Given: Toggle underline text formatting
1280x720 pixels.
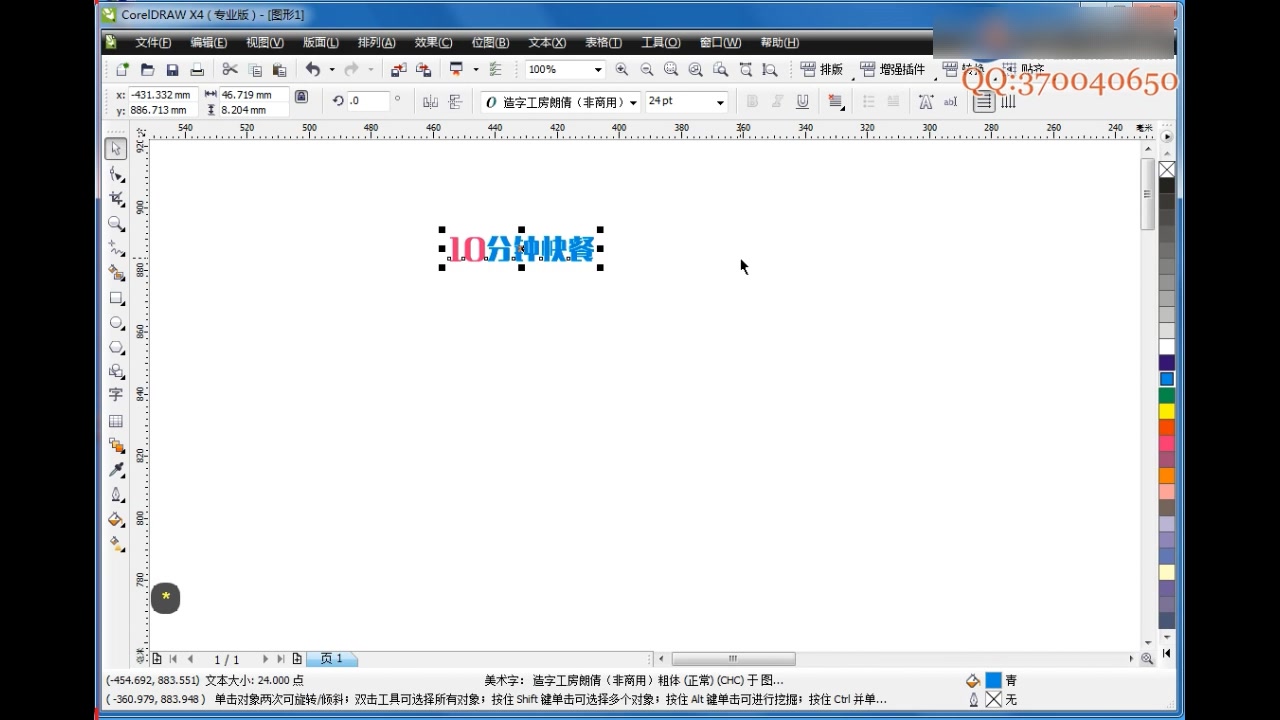Looking at the screenshot, I should (x=802, y=102).
